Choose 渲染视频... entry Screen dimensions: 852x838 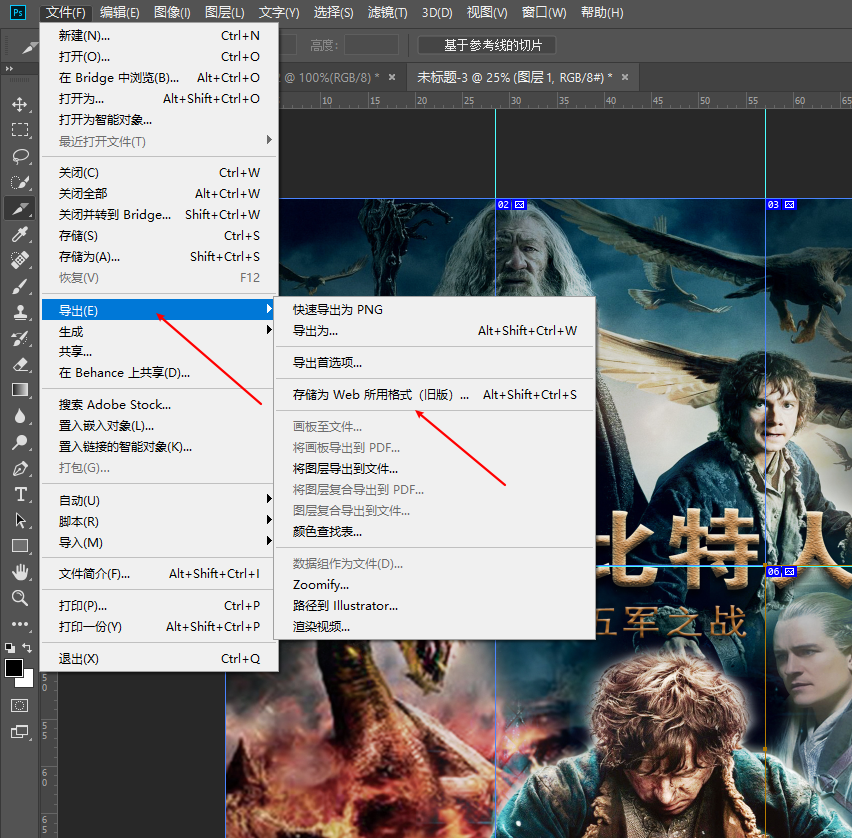pos(435,627)
